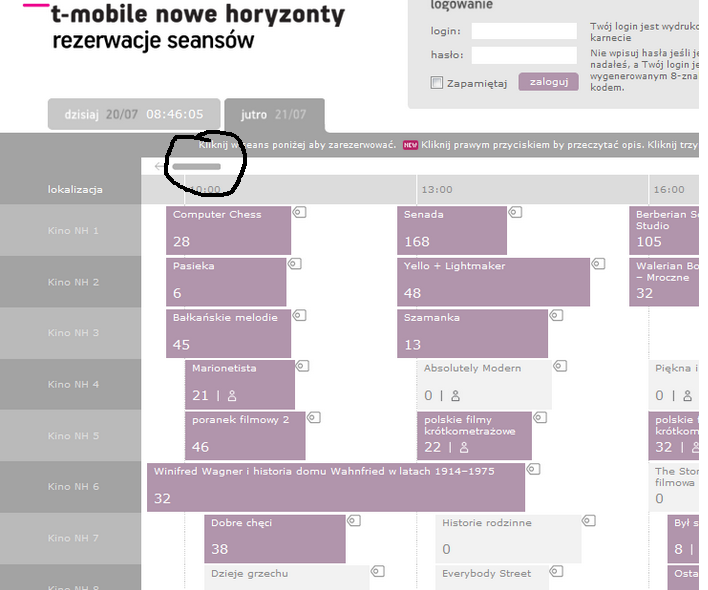Select the 13:00 timeline marker
This screenshot has width=708, height=590.
[436, 189]
